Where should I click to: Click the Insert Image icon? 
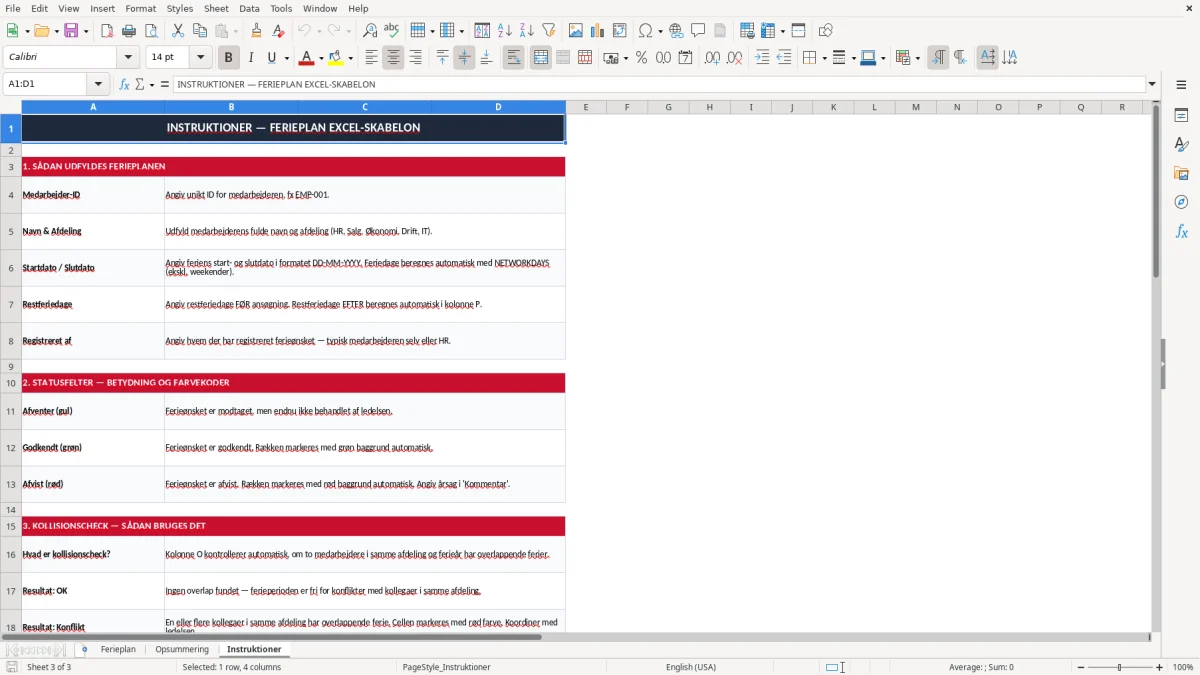tap(576, 31)
